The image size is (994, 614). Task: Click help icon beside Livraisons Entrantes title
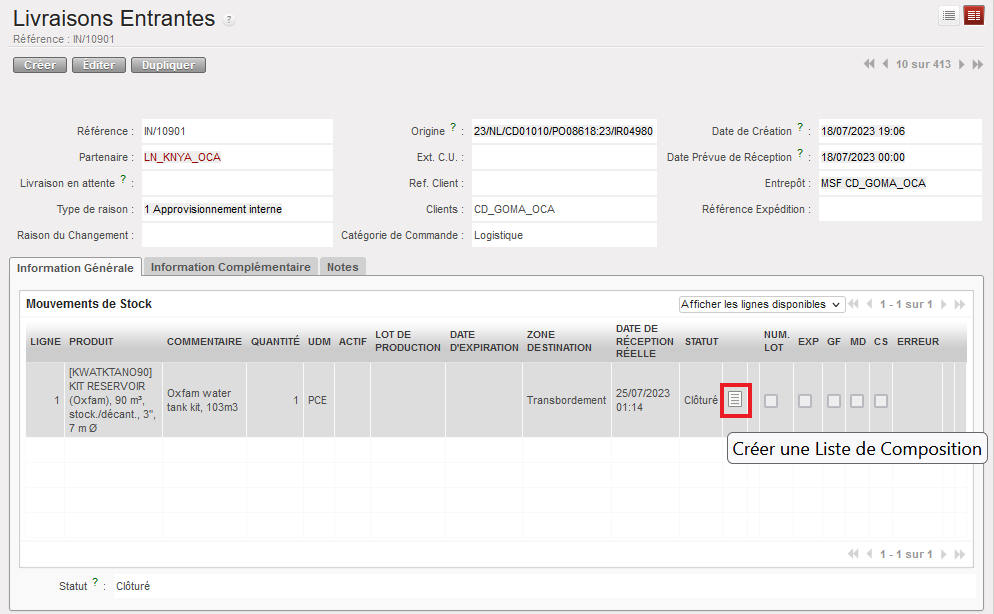coord(229,20)
